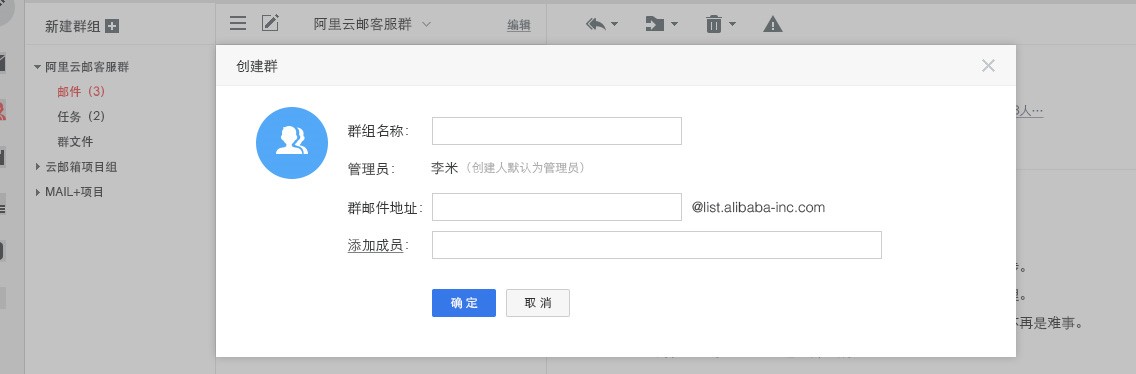Focus the 群邮件地址 input field
1136x374 pixels.
pyautogui.click(x=556, y=207)
